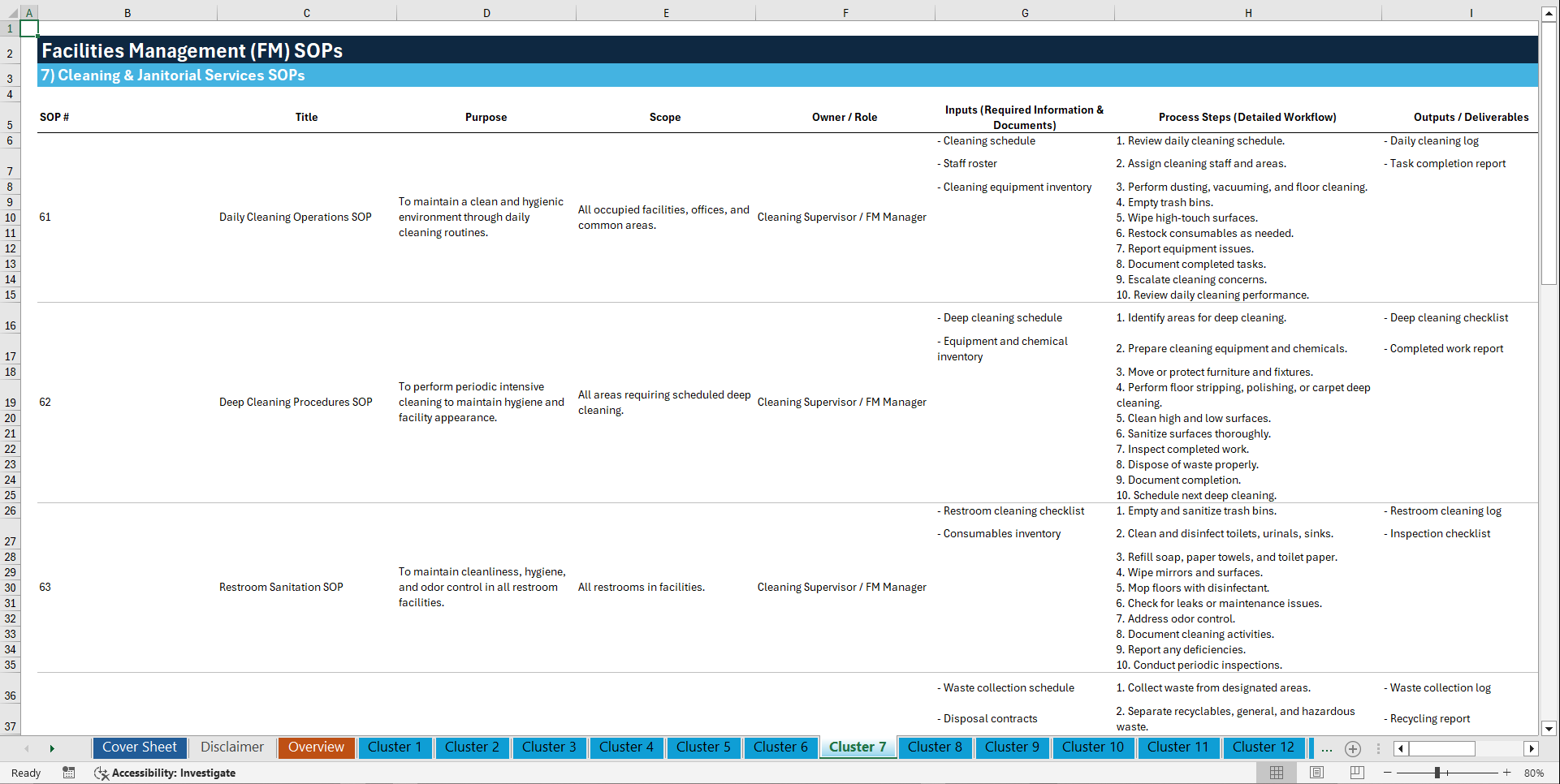1560x784 pixels.
Task: Select the Overview sheet tab
Action: point(316,747)
